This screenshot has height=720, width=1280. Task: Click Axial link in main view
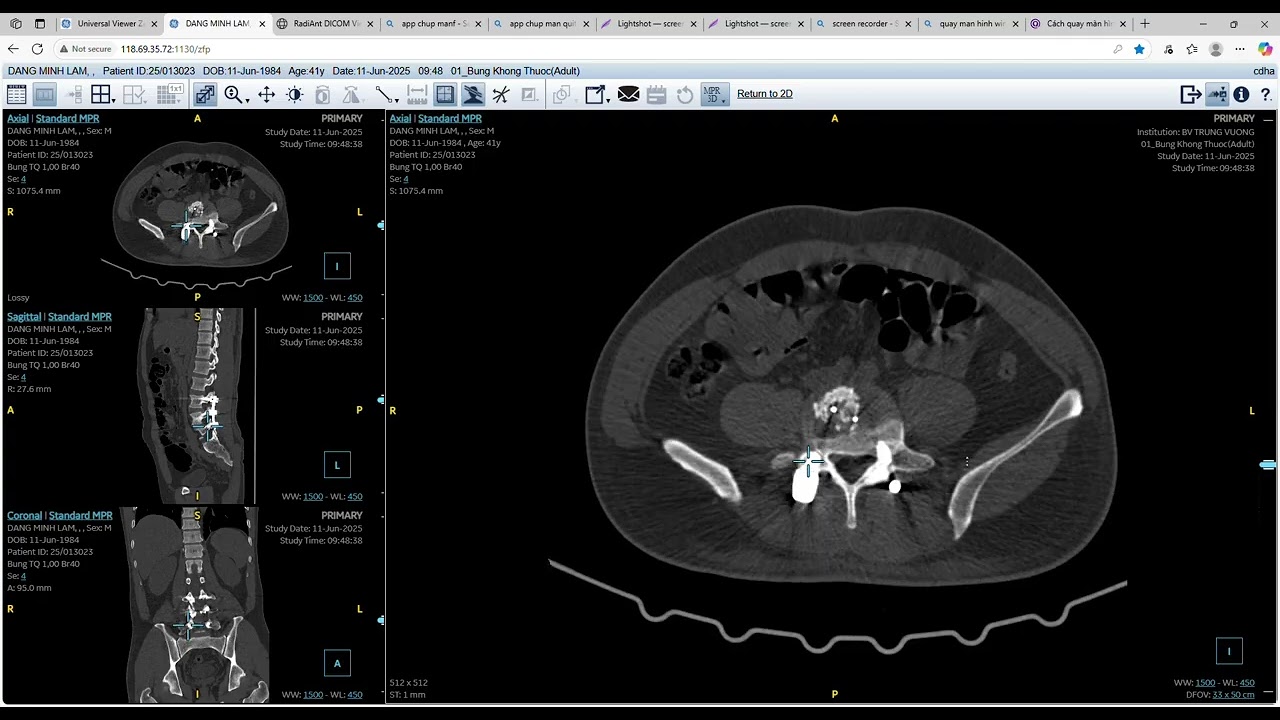pos(400,118)
